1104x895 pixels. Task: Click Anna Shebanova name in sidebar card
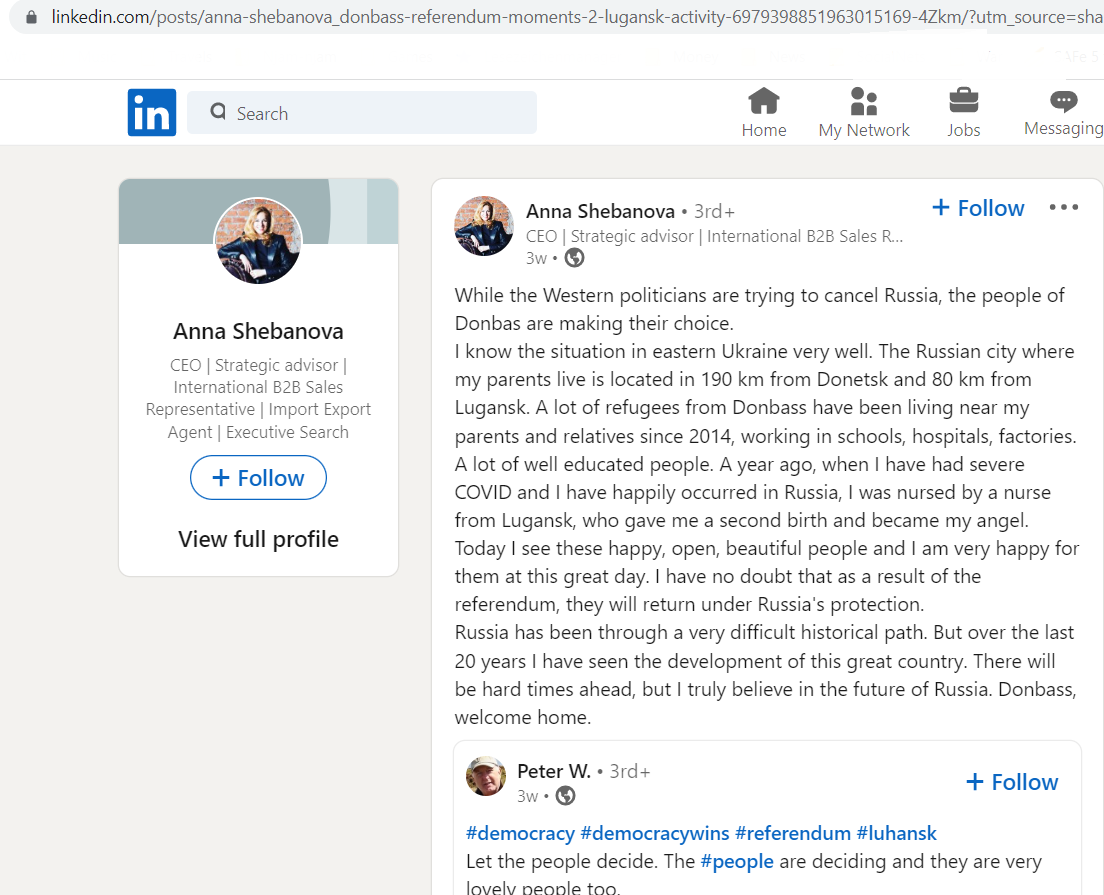pos(258,331)
